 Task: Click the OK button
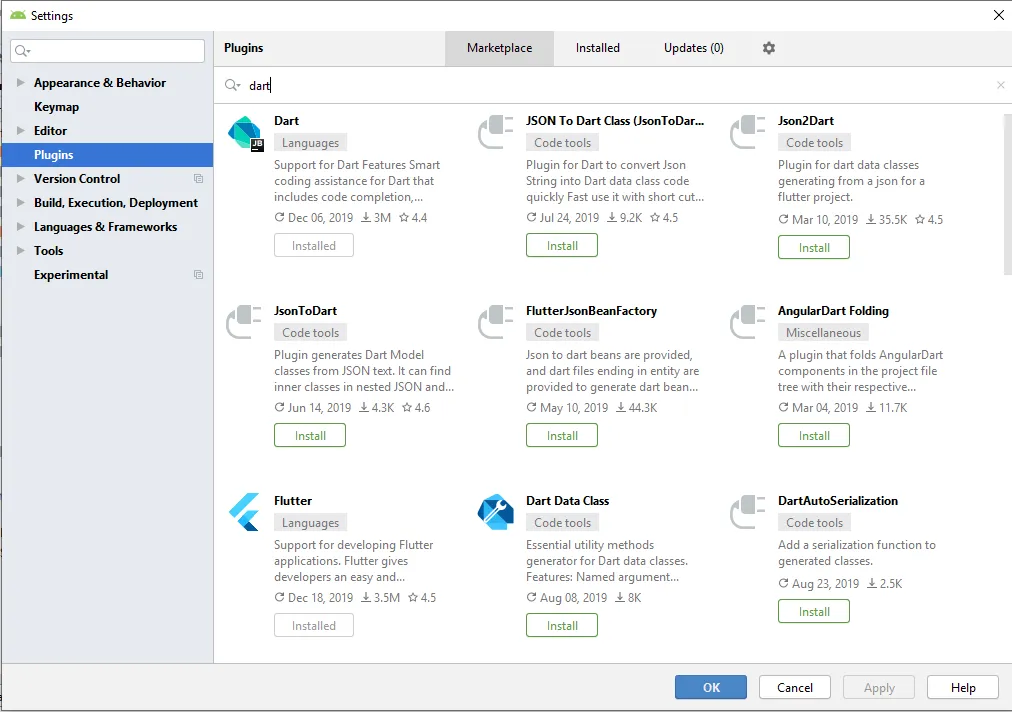[x=711, y=687]
